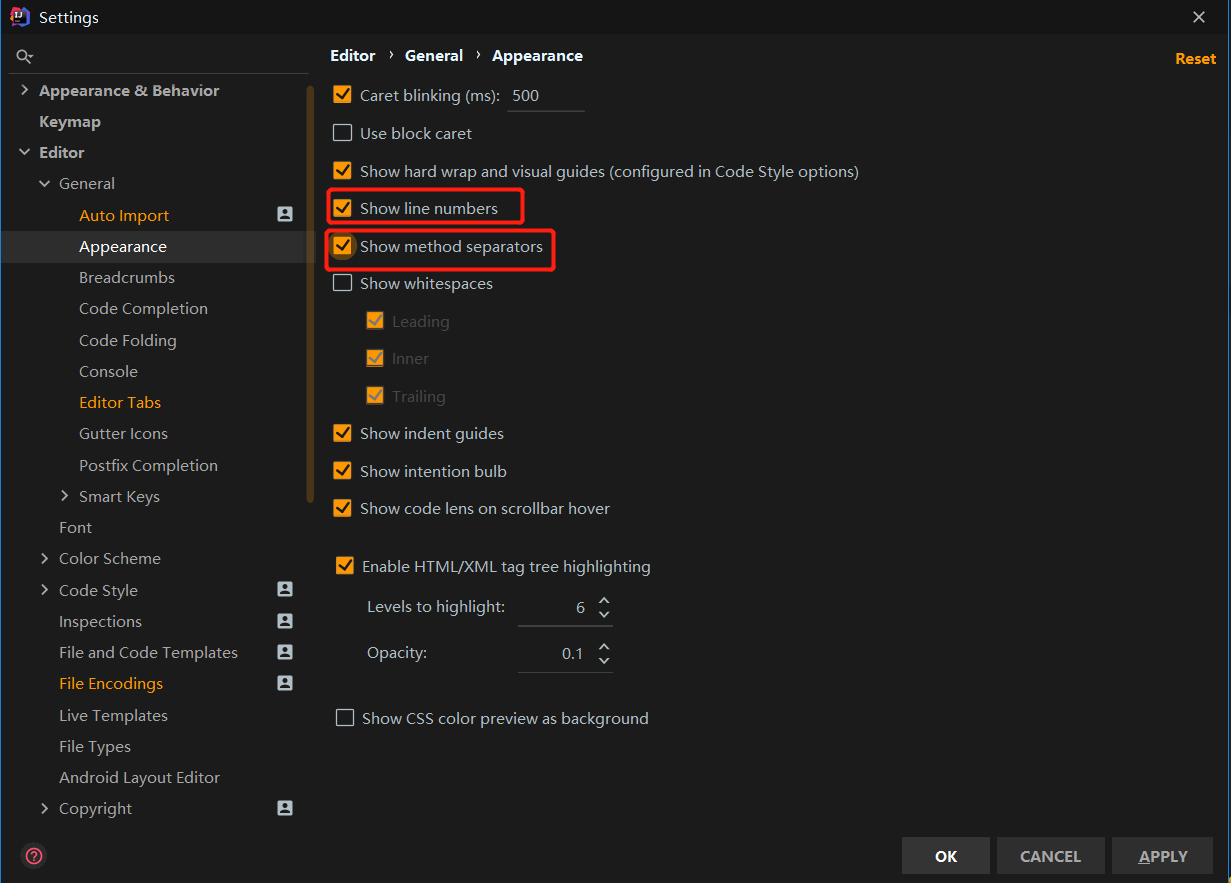
Task: Toggle the Caret blinking checkbox
Action: point(343,95)
